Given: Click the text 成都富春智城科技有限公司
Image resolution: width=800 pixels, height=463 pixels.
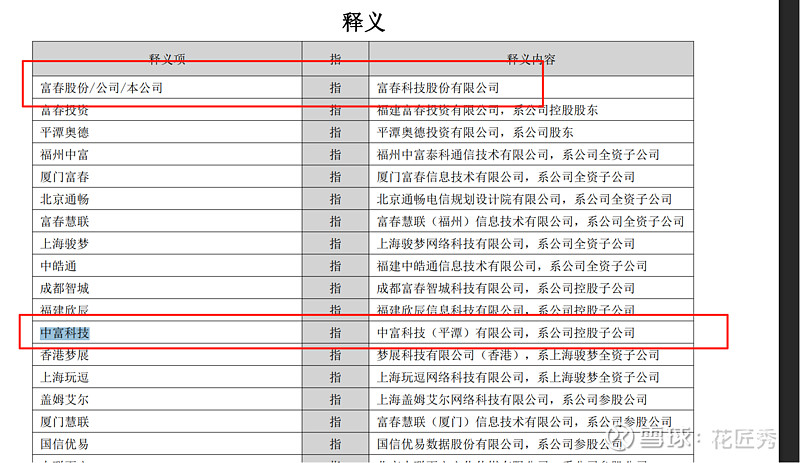Looking at the screenshot, I should click(451, 288).
